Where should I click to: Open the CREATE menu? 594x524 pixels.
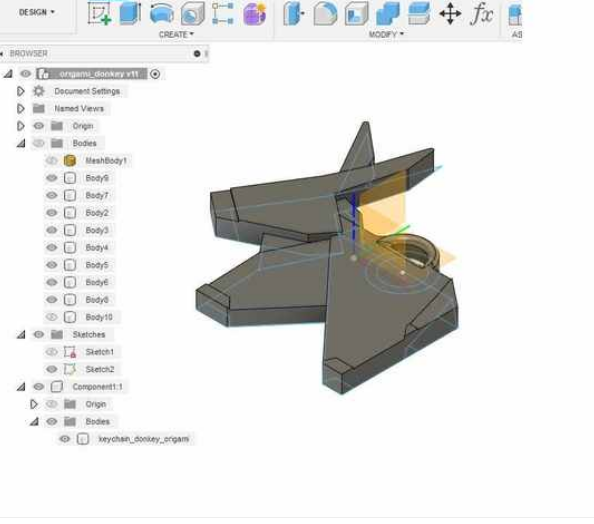[176, 34]
